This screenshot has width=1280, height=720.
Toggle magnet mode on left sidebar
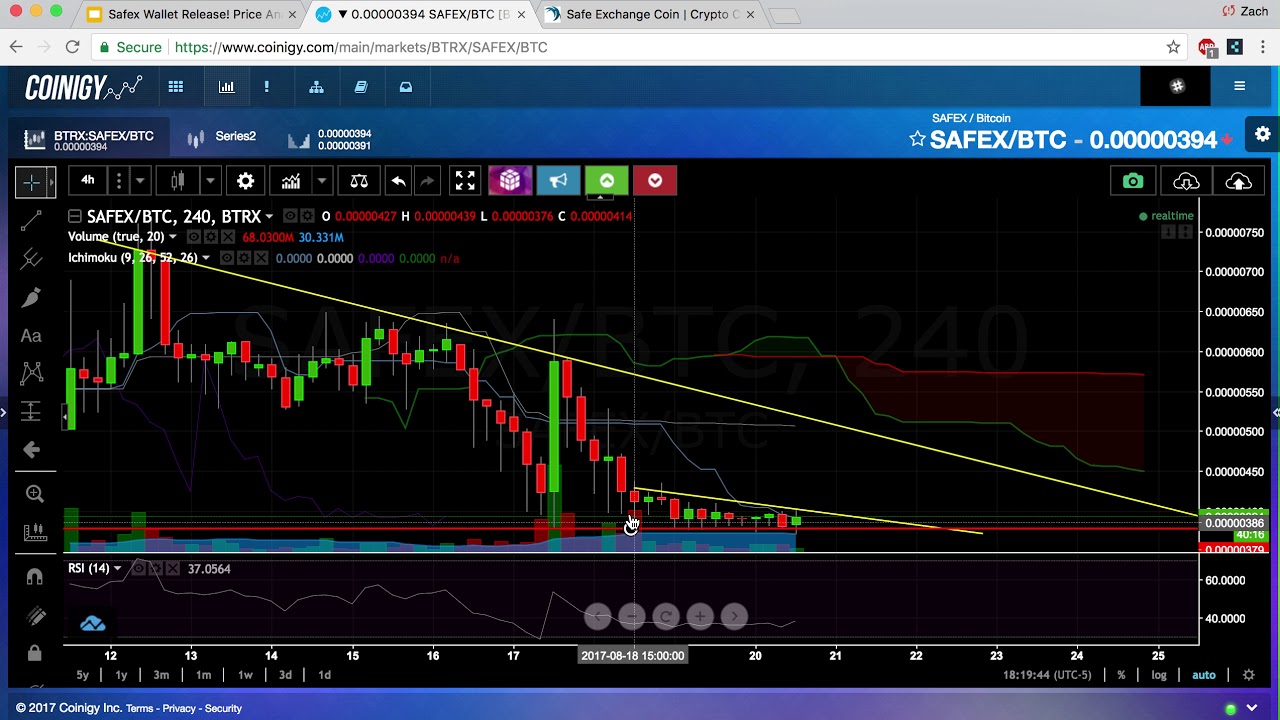pos(34,577)
